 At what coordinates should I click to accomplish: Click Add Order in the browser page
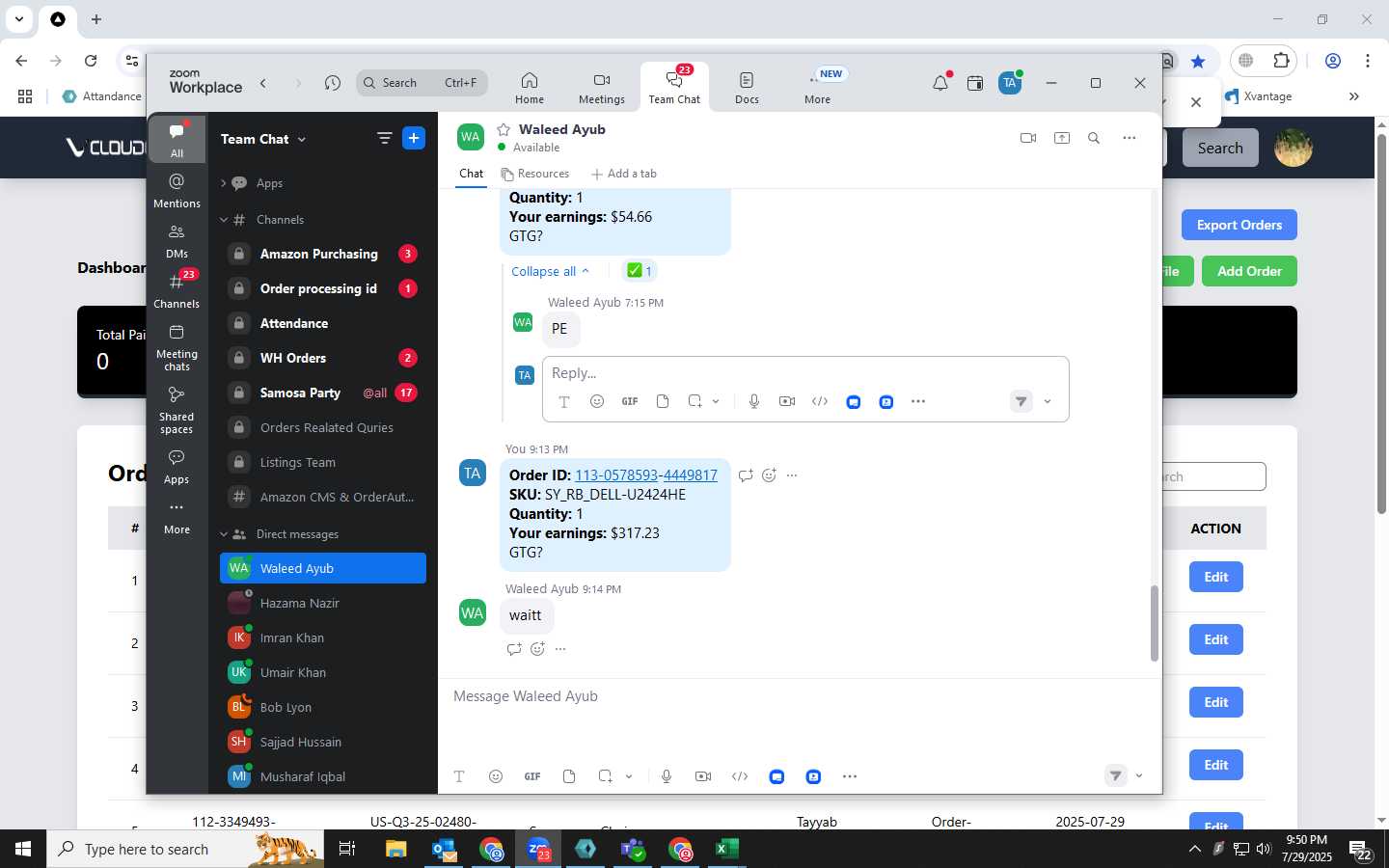tap(1249, 271)
